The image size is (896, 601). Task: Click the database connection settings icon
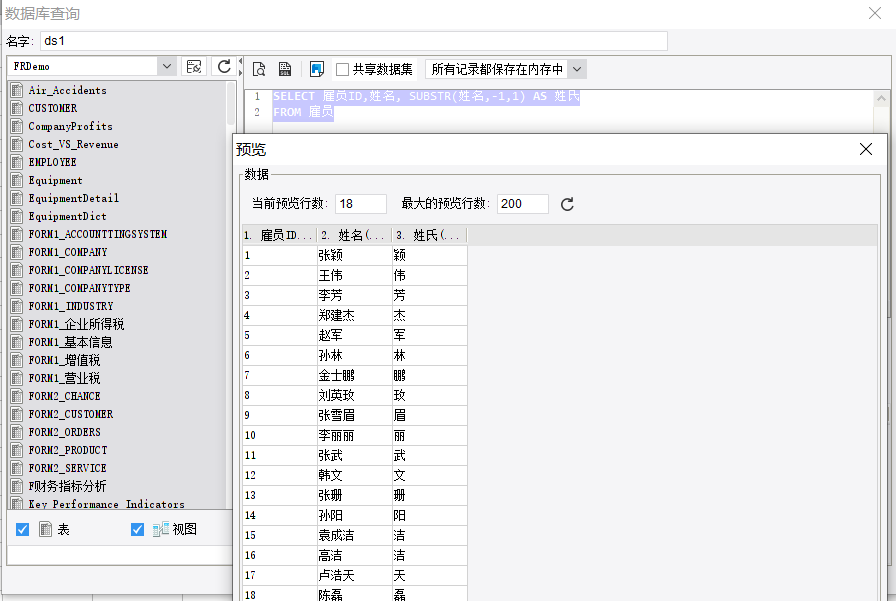coord(194,66)
